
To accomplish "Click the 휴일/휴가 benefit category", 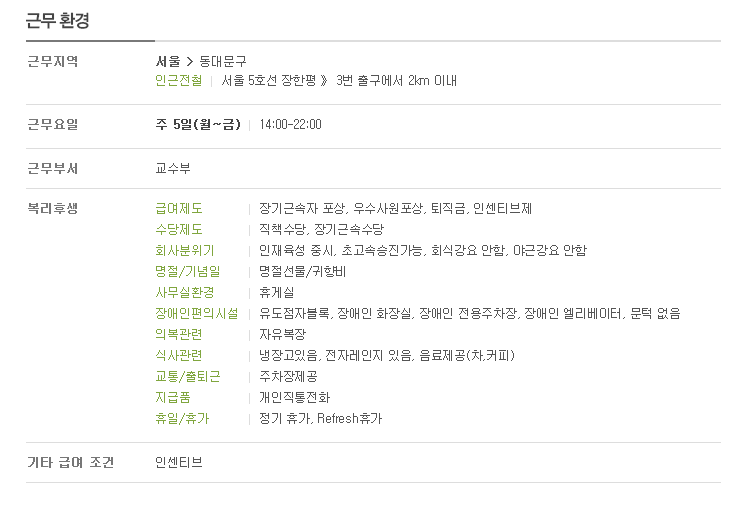I will [182, 419].
